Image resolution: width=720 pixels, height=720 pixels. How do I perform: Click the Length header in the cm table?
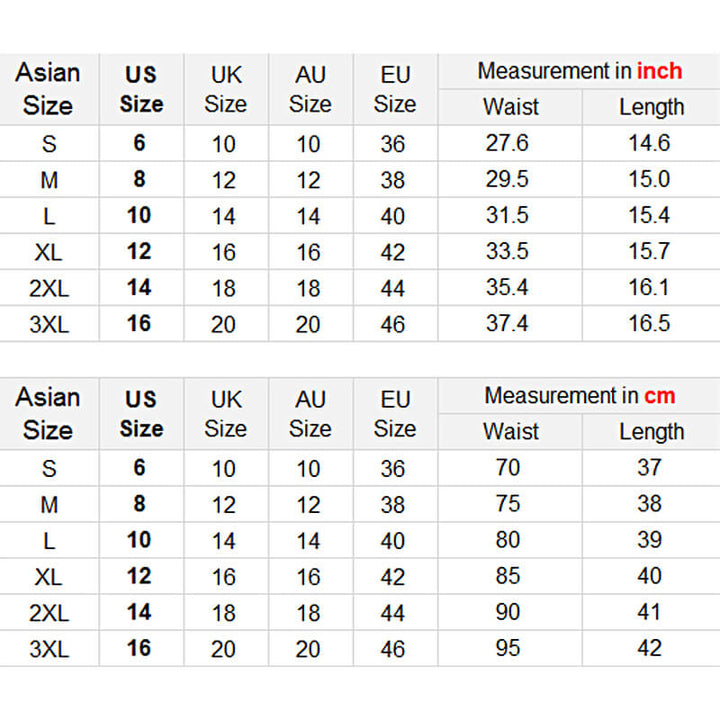(x=651, y=432)
